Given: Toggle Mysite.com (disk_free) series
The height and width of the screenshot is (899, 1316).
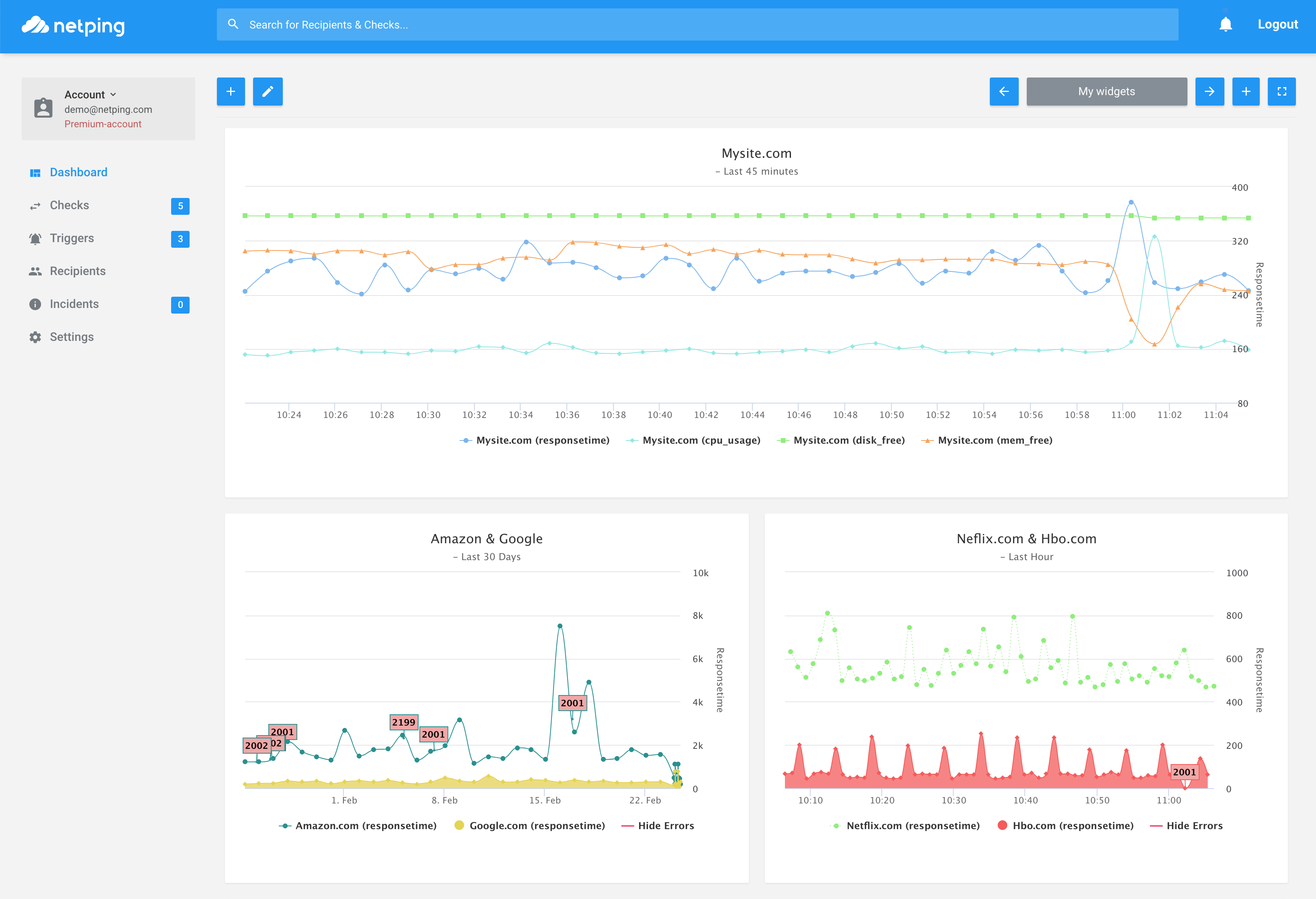Looking at the screenshot, I should pyautogui.click(x=841, y=440).
